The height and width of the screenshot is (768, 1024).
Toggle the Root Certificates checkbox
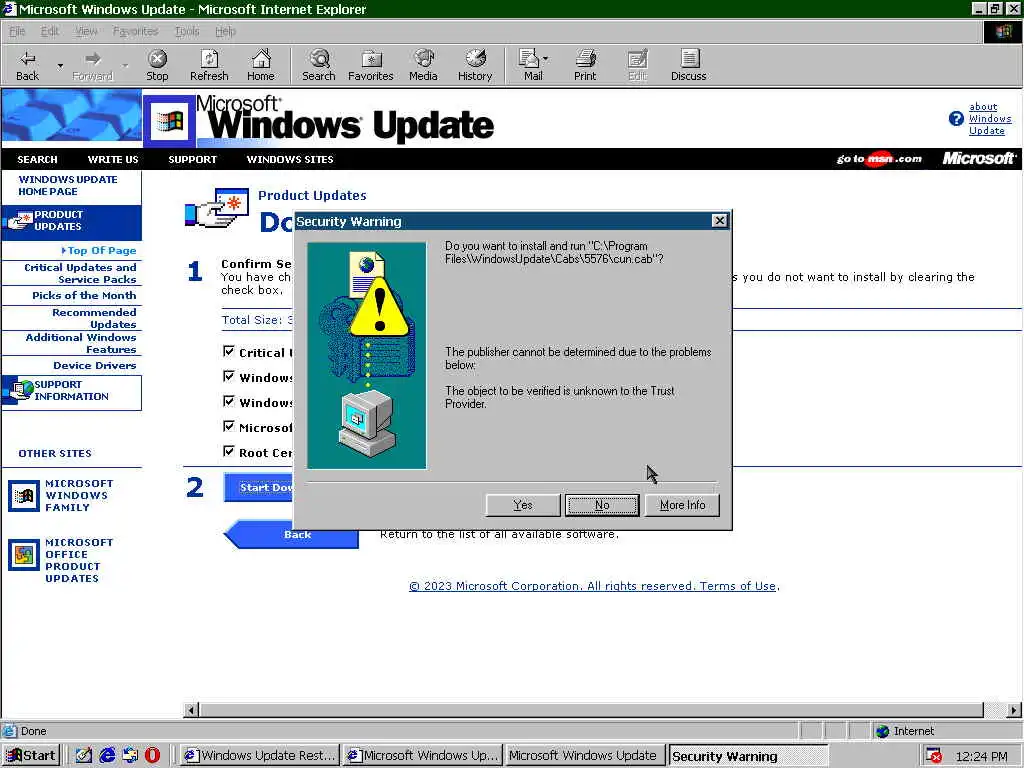point(229,451)
